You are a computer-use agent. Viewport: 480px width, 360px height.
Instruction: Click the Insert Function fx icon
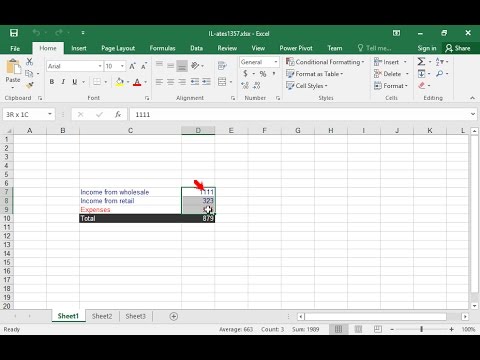[118, 115]
